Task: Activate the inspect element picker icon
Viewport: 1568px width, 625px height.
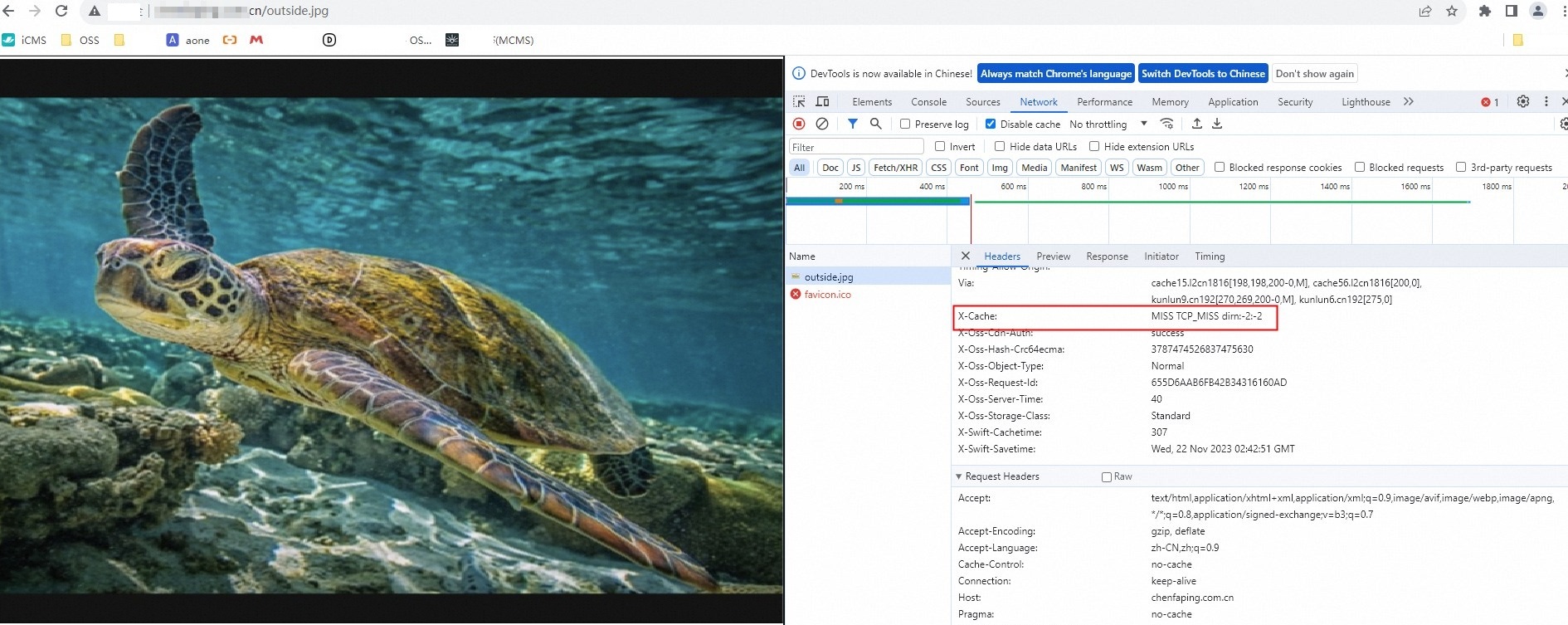Action: point(799,101)
